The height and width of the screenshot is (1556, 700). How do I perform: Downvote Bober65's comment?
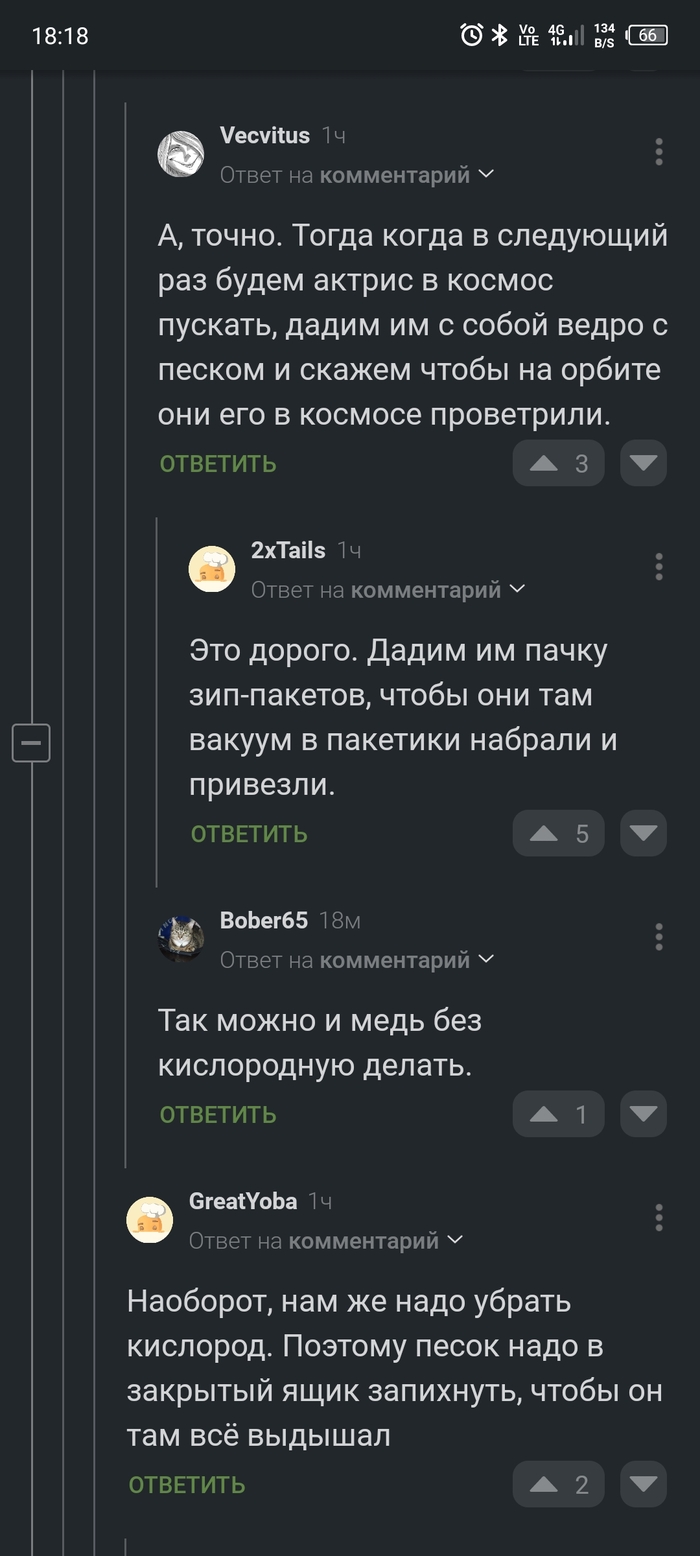pyautogui.click(x=643, y=1114)
